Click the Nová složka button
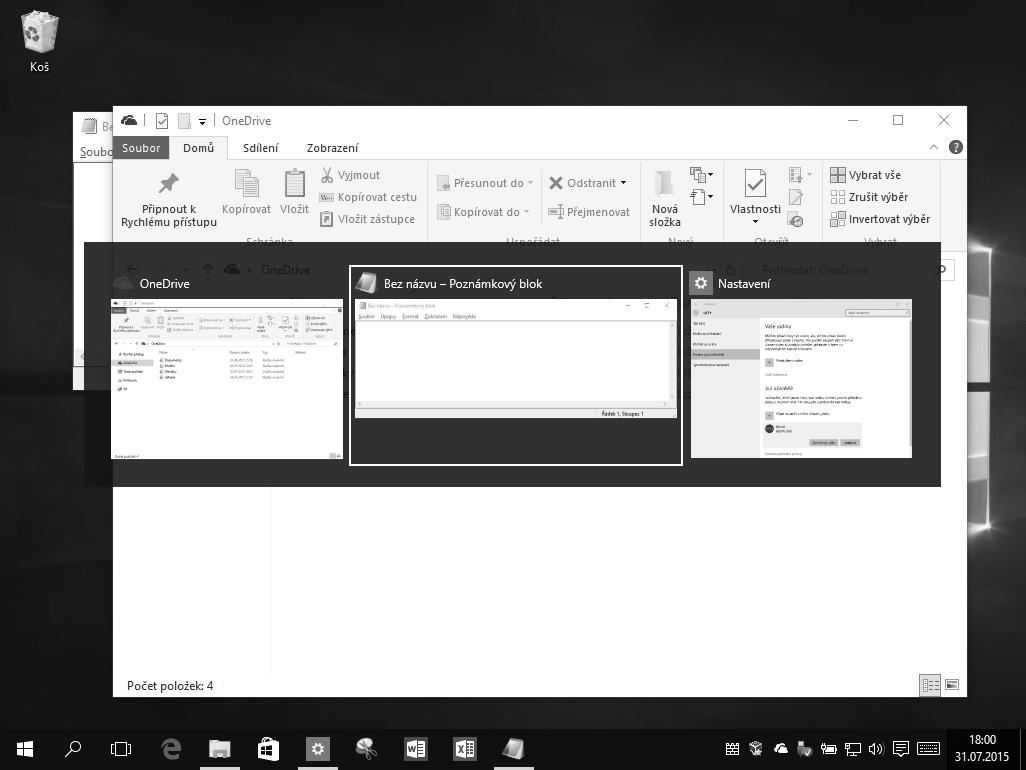Screen dimensions: 1026x770 [665, 199]
